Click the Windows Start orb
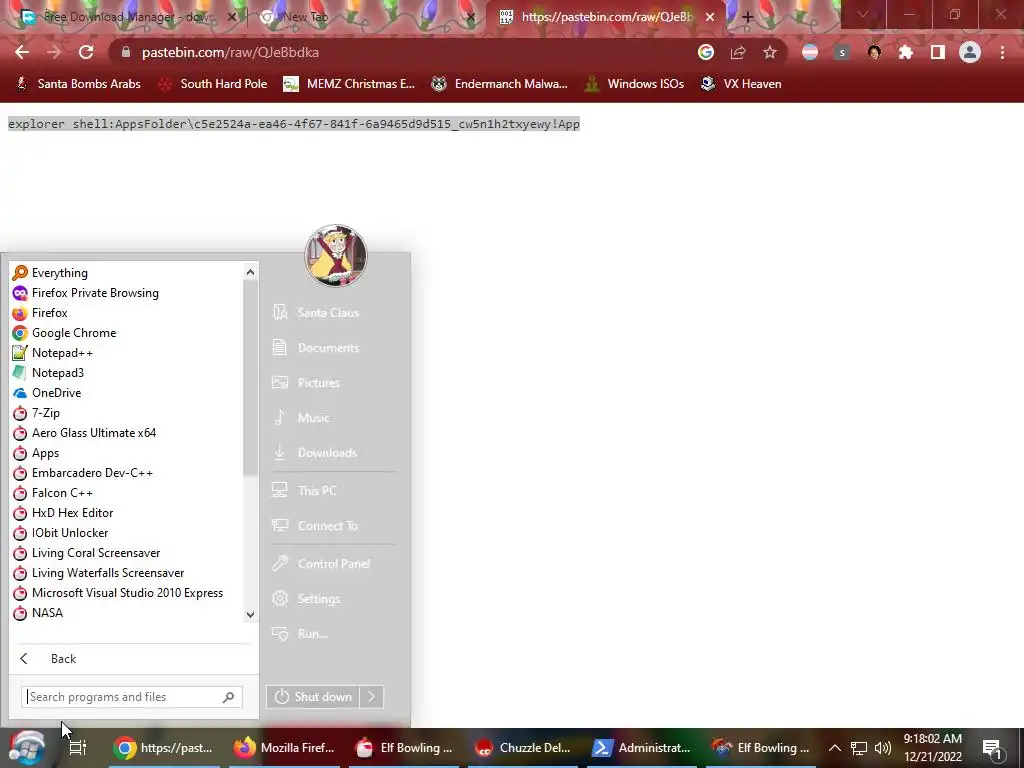The image size is (1024, 768). pyautogui.click(x=26, y=748)
